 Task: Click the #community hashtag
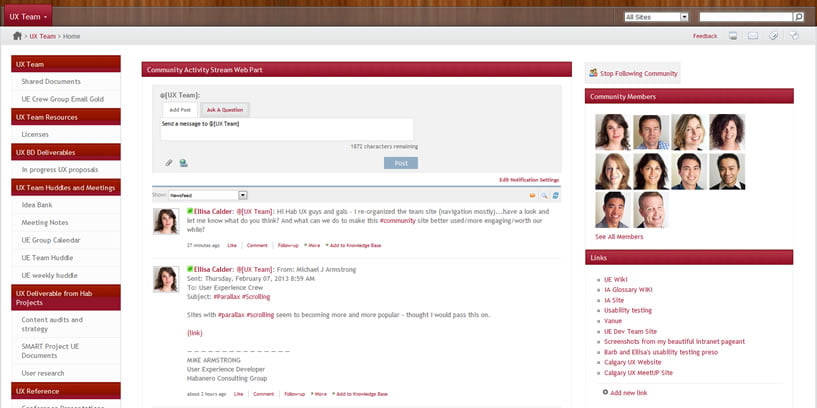(x=398, y=220)
